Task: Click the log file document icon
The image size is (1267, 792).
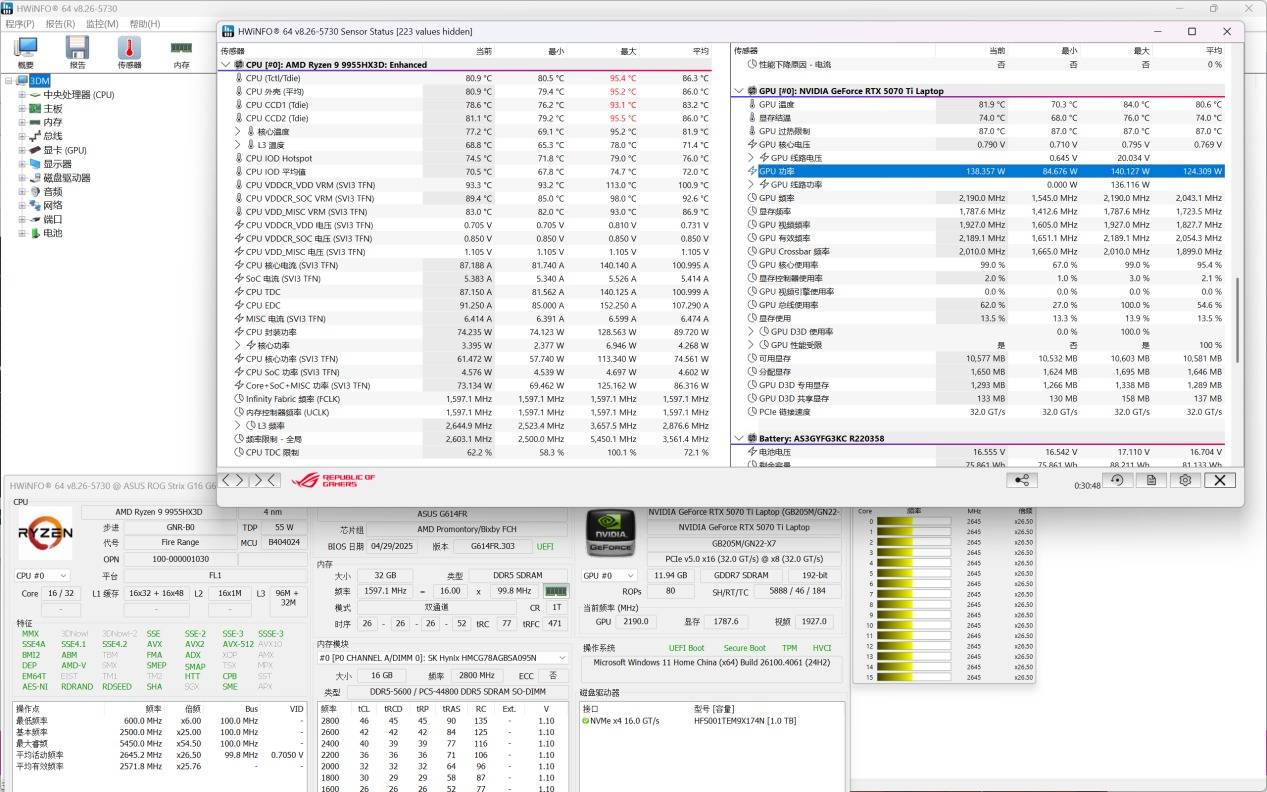Action: (x=1151, y=480)
